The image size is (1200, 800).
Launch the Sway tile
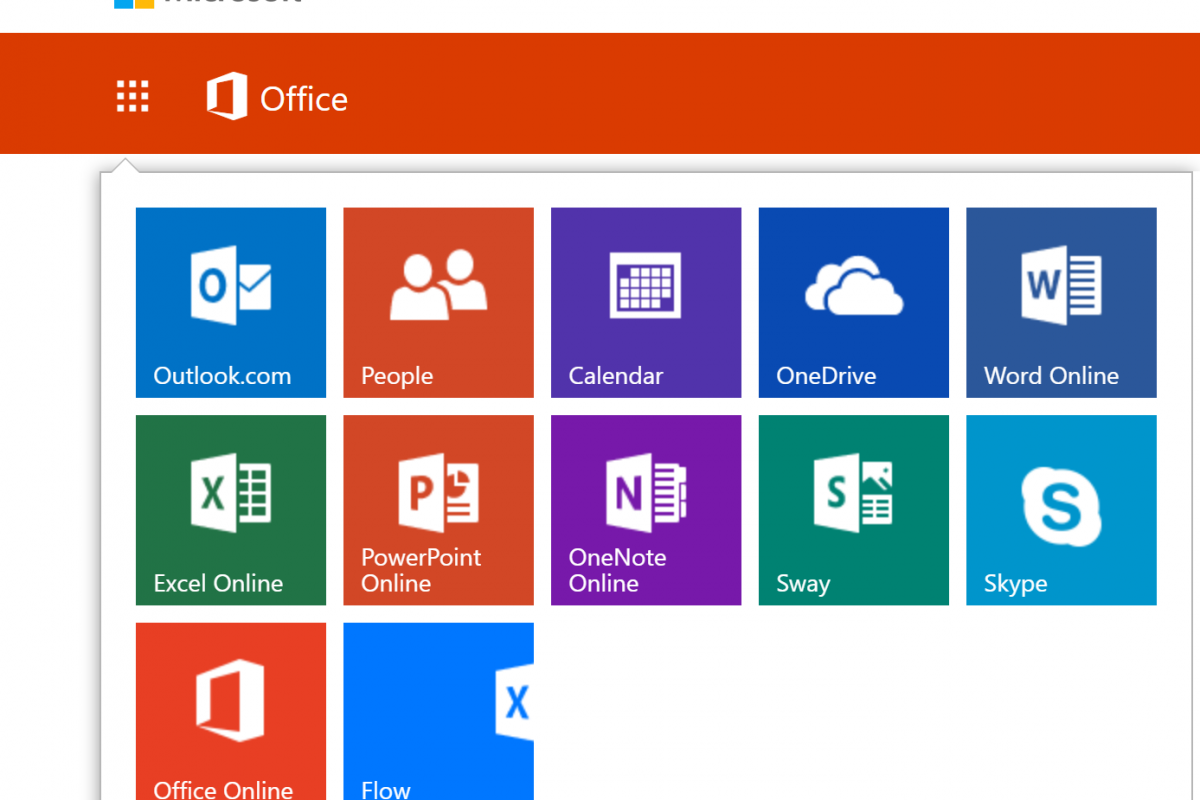(x=853, y=510)
